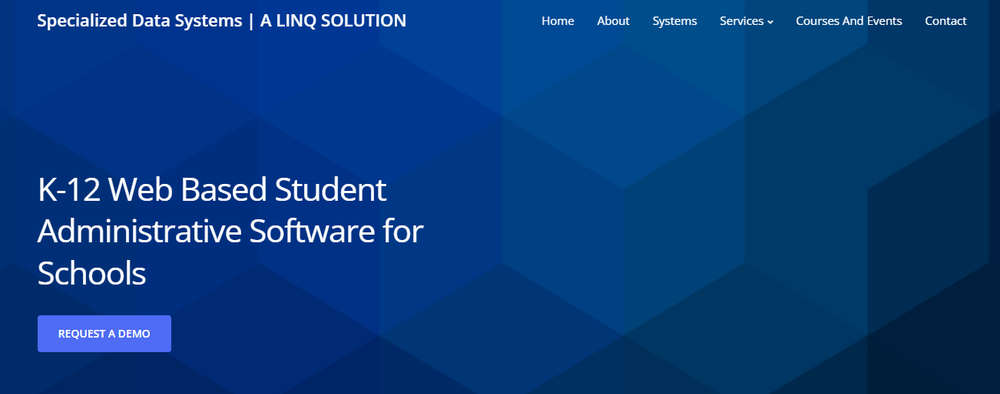Viewport: 1000px width, 394px height.
Task: Go to the Contact page
Action: (x=945, y=21)
